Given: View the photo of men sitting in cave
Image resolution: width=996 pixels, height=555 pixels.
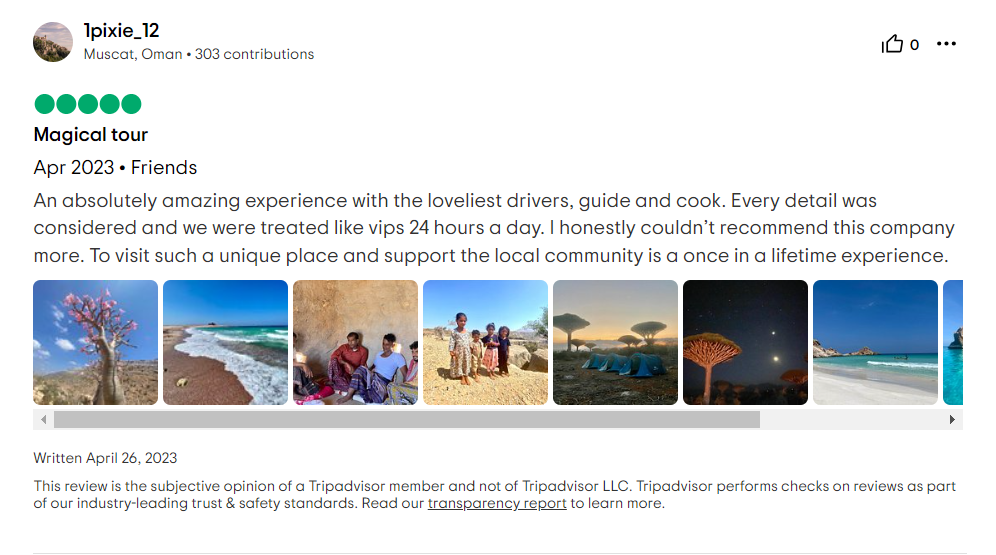Looking at the screenshot, I should (x=355, y=342).
